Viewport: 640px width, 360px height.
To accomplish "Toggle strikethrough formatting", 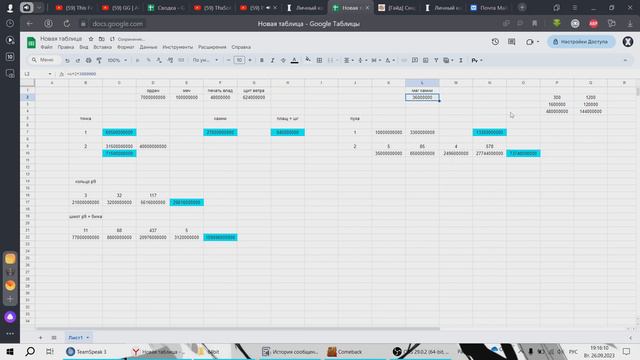I will 283,60.
